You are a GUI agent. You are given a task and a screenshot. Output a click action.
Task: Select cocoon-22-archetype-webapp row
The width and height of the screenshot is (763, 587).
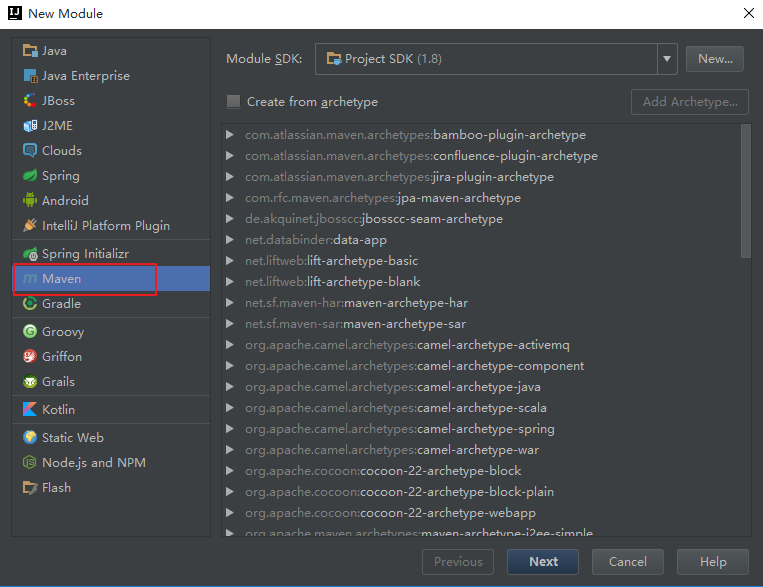click(481, 513)
